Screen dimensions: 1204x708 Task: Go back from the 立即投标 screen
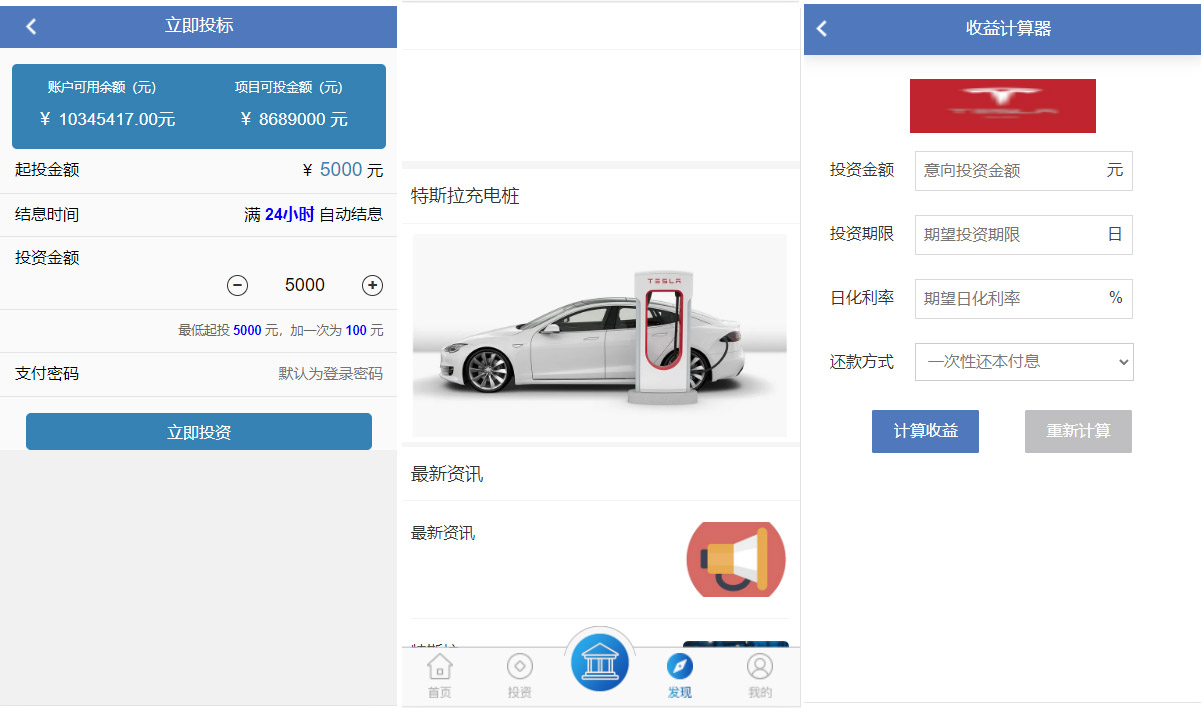pos(32,26)
